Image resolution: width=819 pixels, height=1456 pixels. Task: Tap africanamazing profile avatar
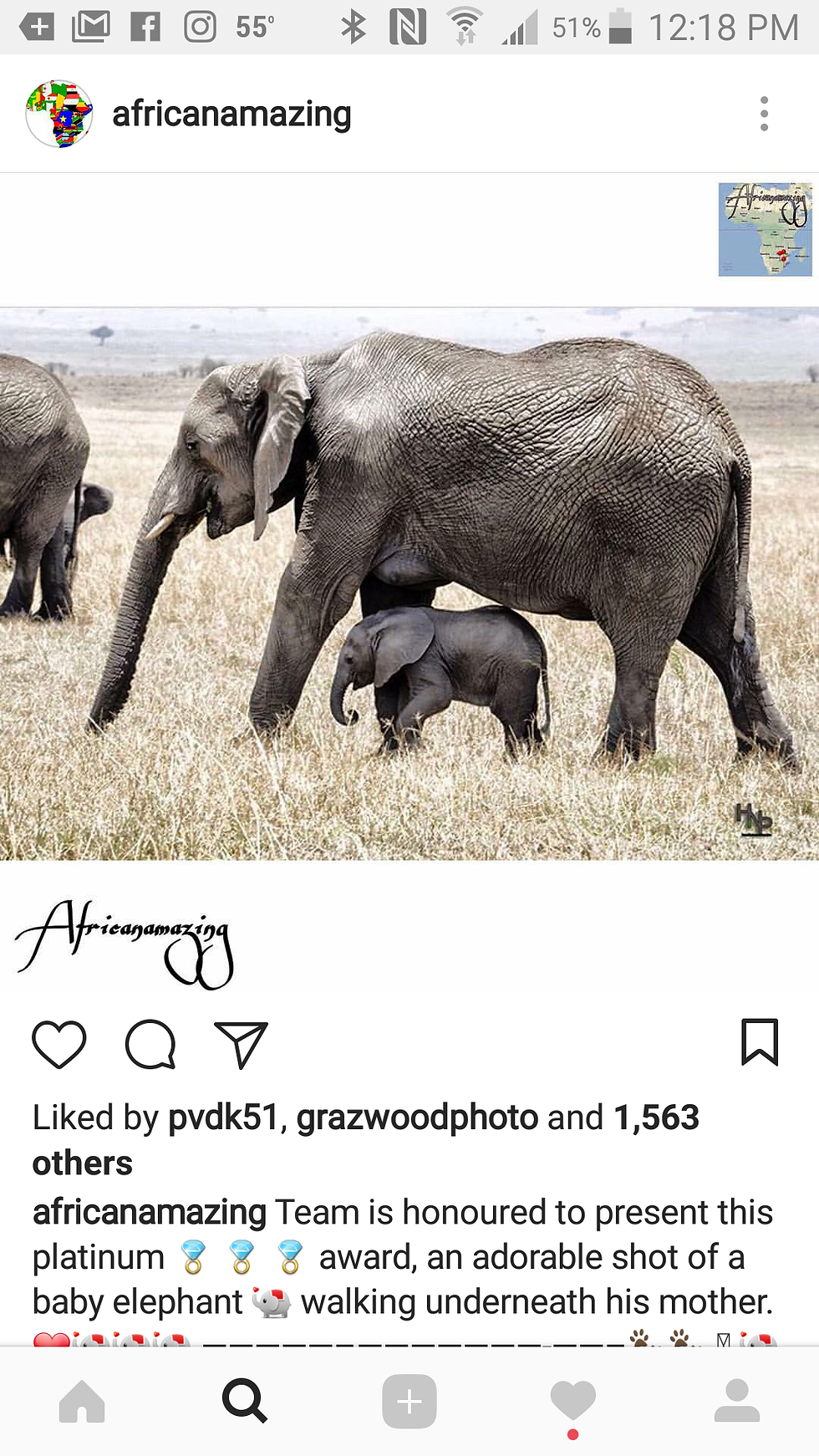[x=59, y=114]
